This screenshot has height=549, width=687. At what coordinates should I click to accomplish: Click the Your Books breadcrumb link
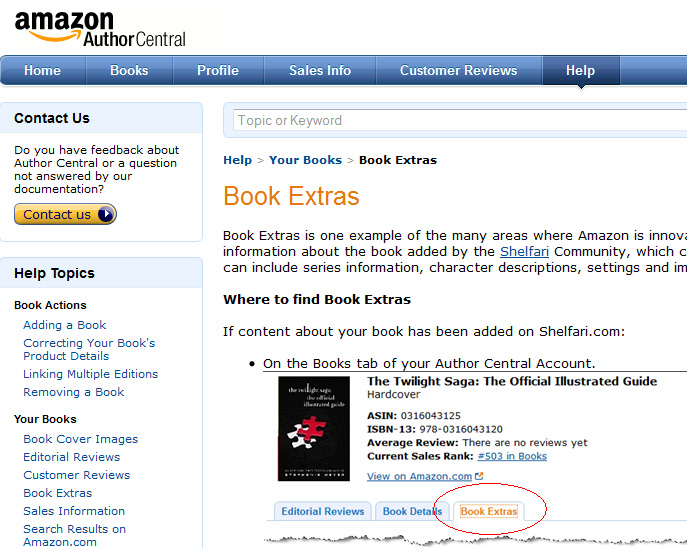point(305,160)
